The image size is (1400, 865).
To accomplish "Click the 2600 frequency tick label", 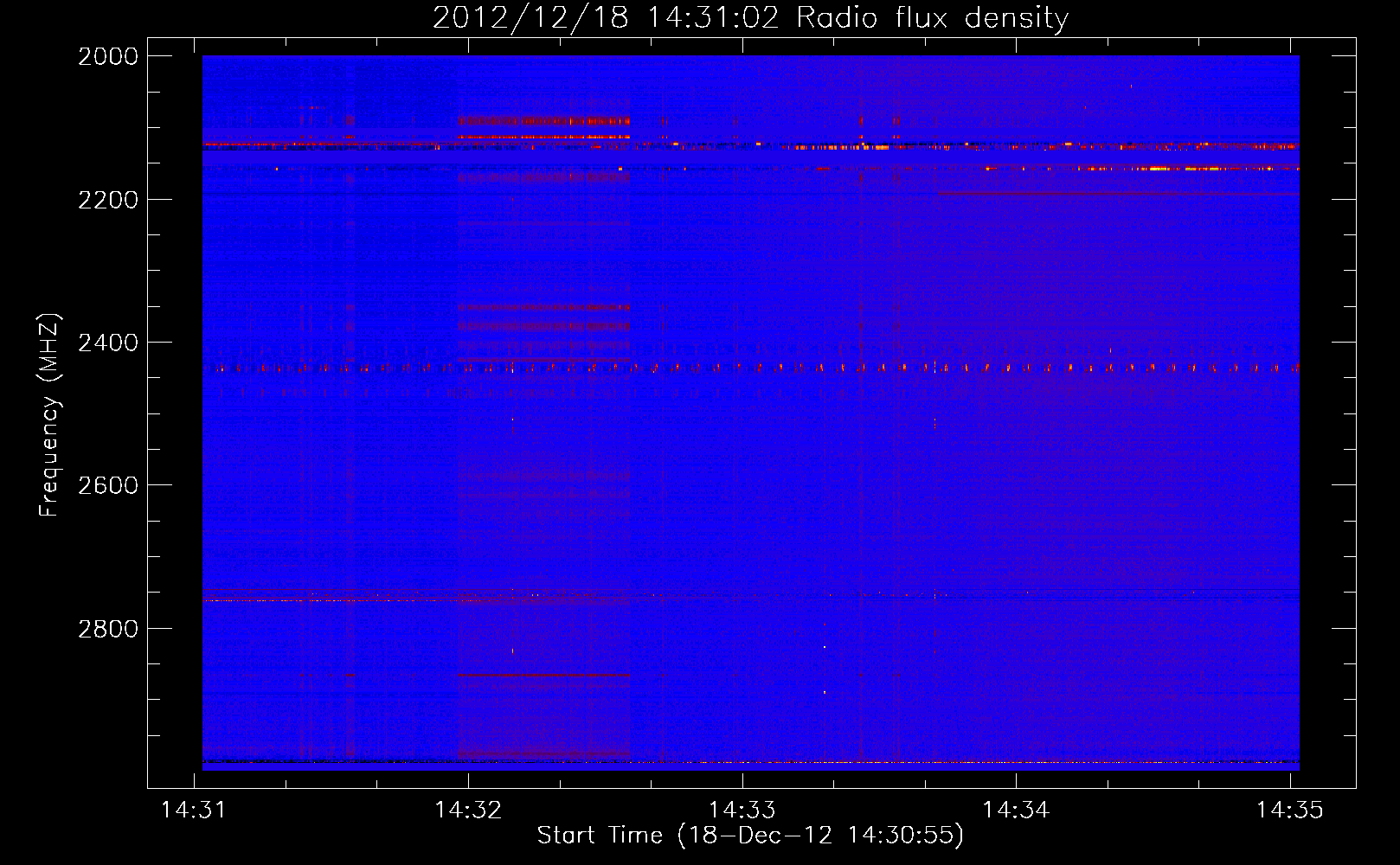I will [x=108, y=485].
